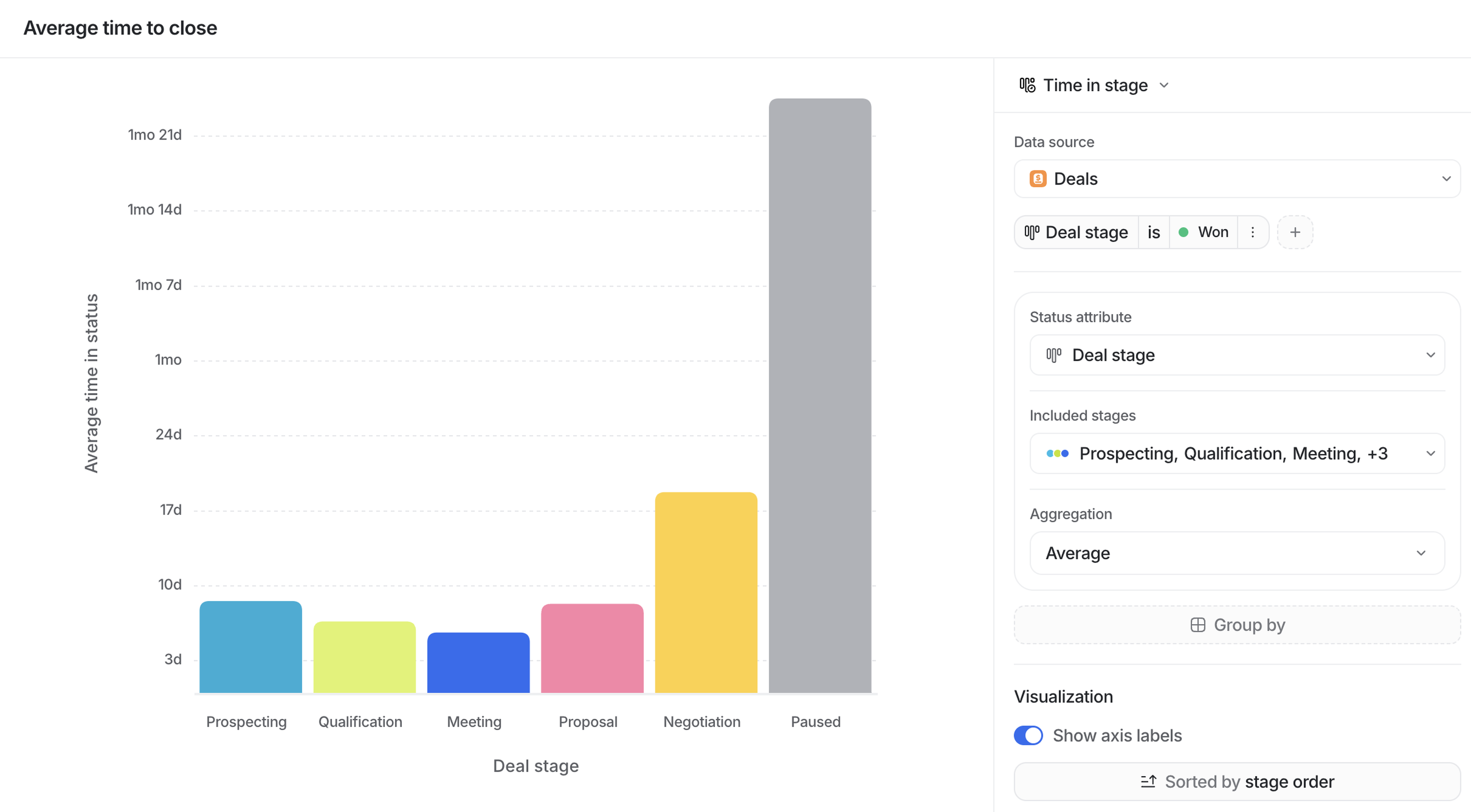Click the orange Deals data source icon
This screenshot has height=812, width=1471.
[x=1038, y=179]
